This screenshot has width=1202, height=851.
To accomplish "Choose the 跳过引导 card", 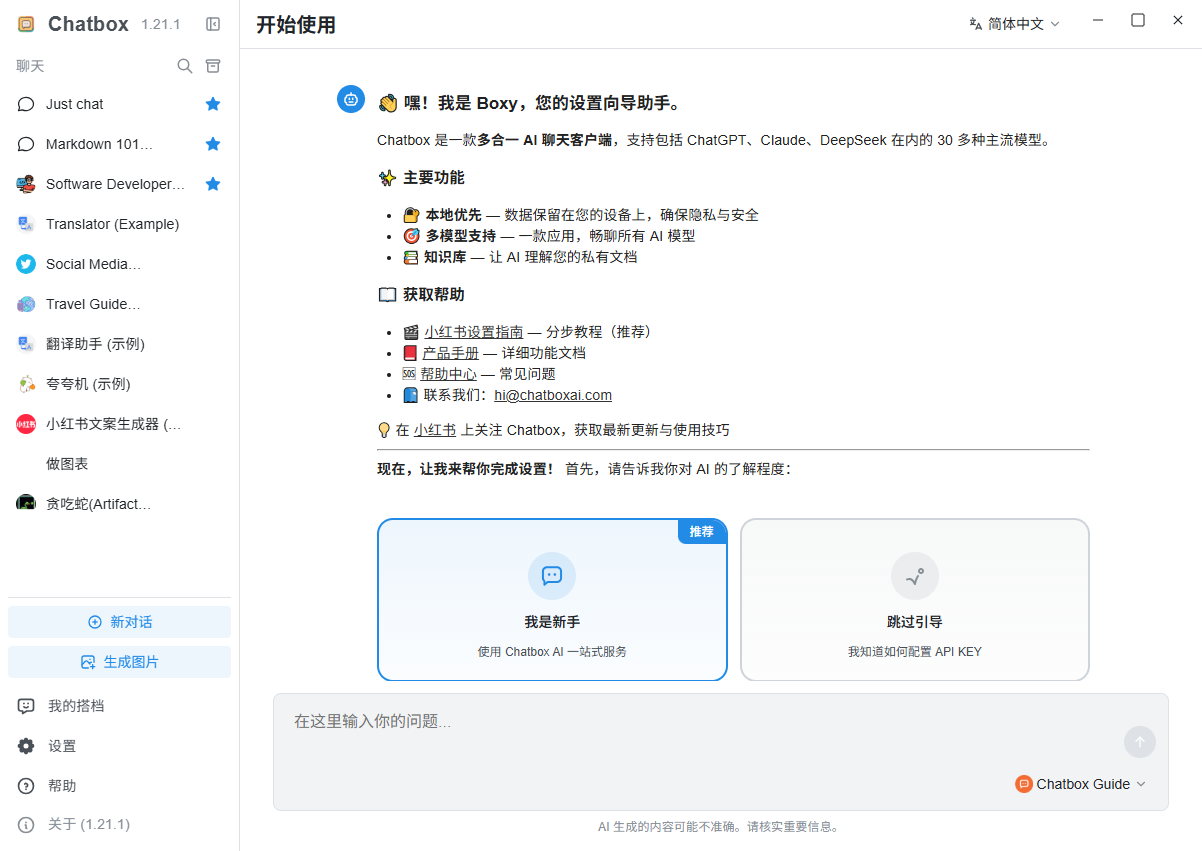I will 915,600.
